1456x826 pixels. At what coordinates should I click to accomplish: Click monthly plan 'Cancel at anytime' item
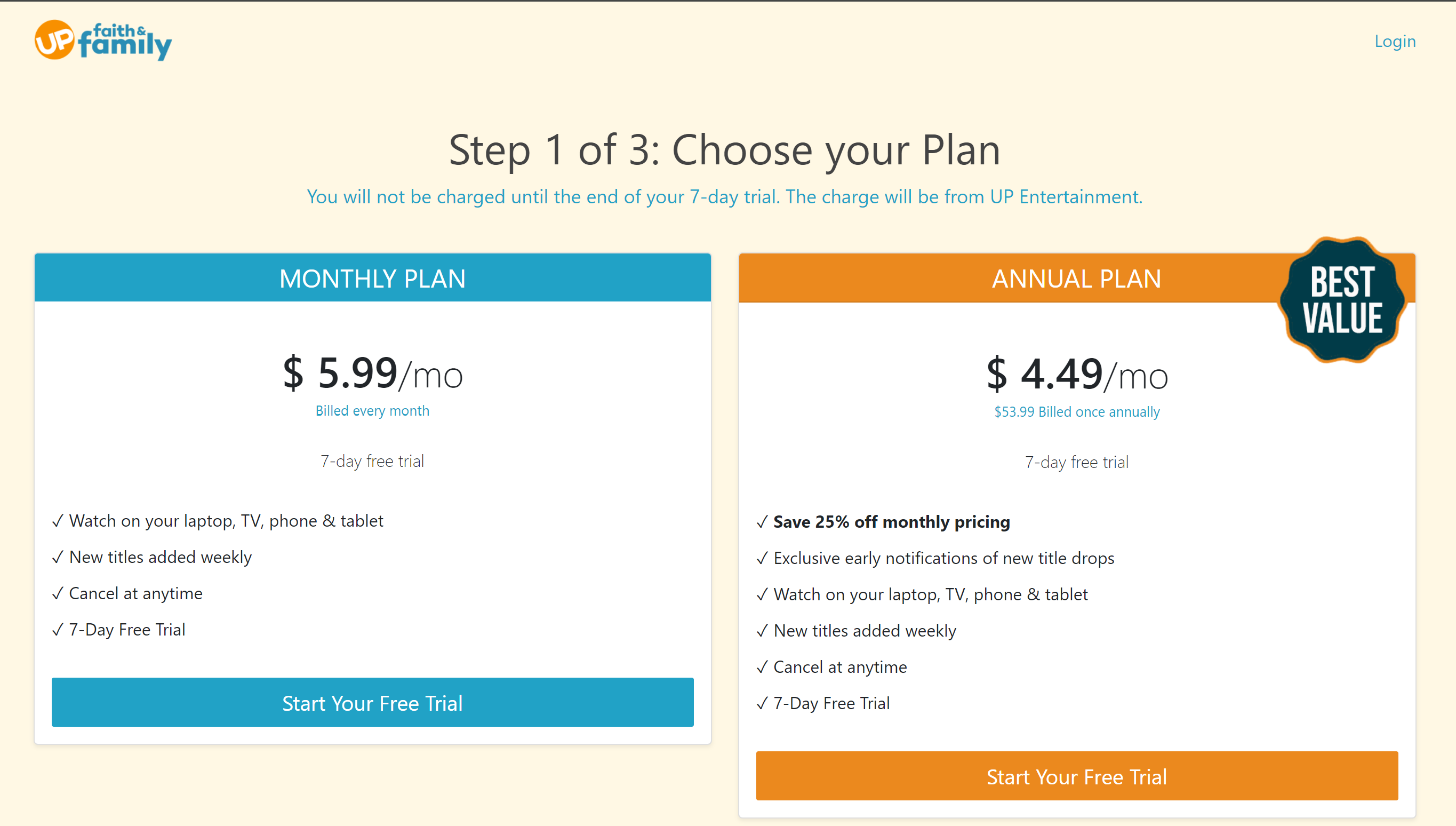135,593
